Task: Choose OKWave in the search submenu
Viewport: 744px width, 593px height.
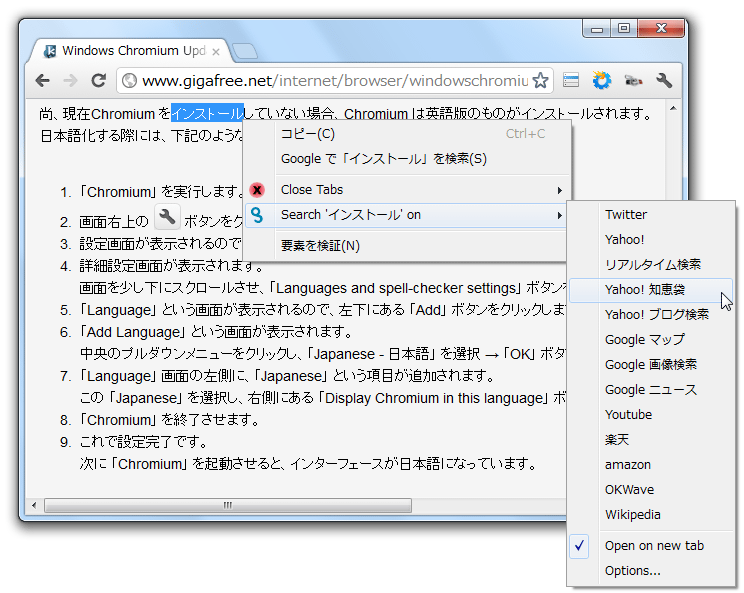Action: (x=651, y=490)
